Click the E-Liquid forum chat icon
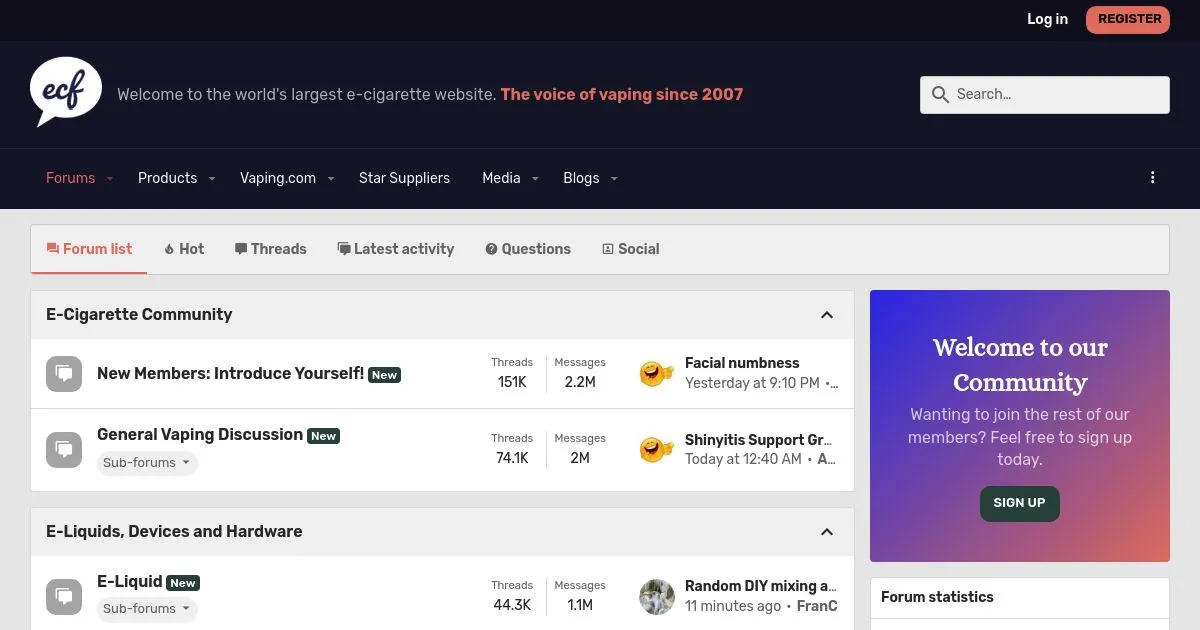 [x=64, y=597]
